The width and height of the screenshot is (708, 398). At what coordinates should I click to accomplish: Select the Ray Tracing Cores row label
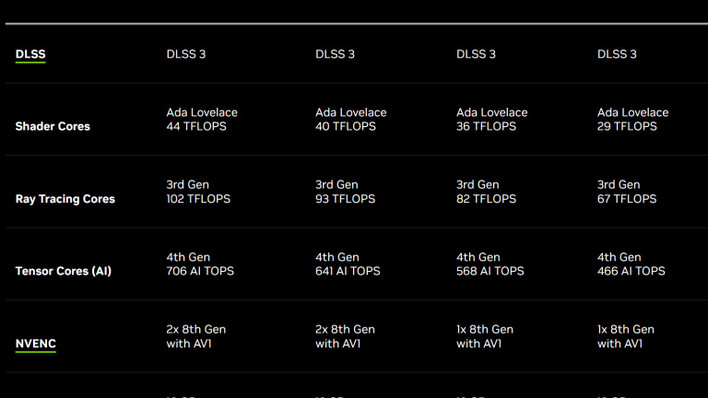(x=65, y=199)
